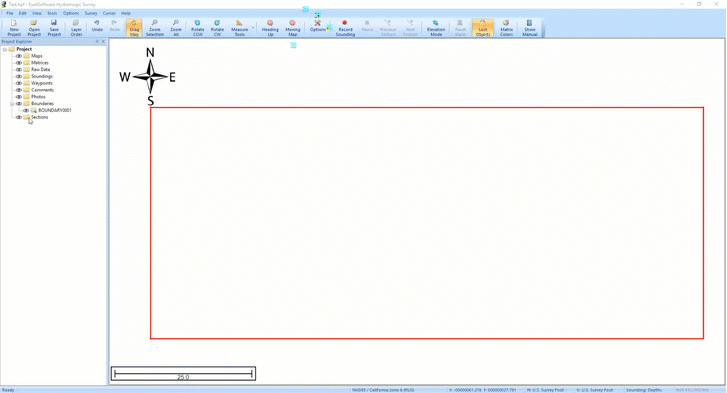The width and height of the screenshot is (727, 393).
Task: Collapse the root Project node
Action: click(x=5, y=49)
